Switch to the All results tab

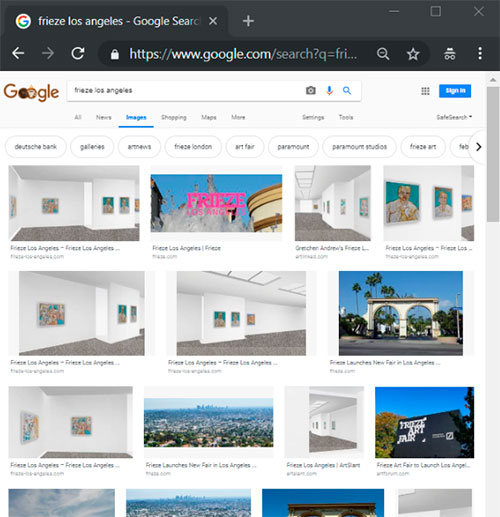78,117
